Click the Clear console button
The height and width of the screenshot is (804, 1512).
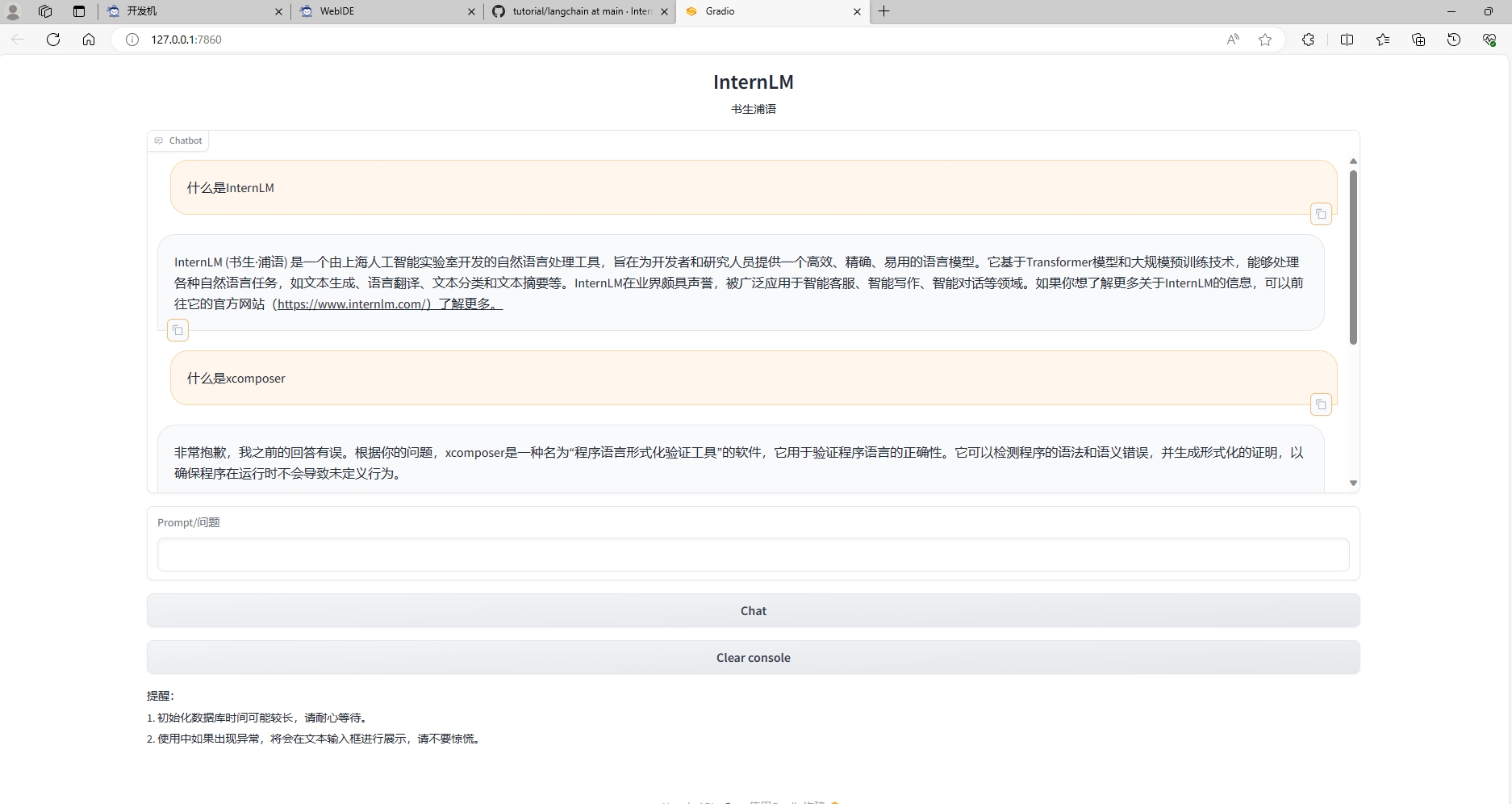tap(754, 658)
